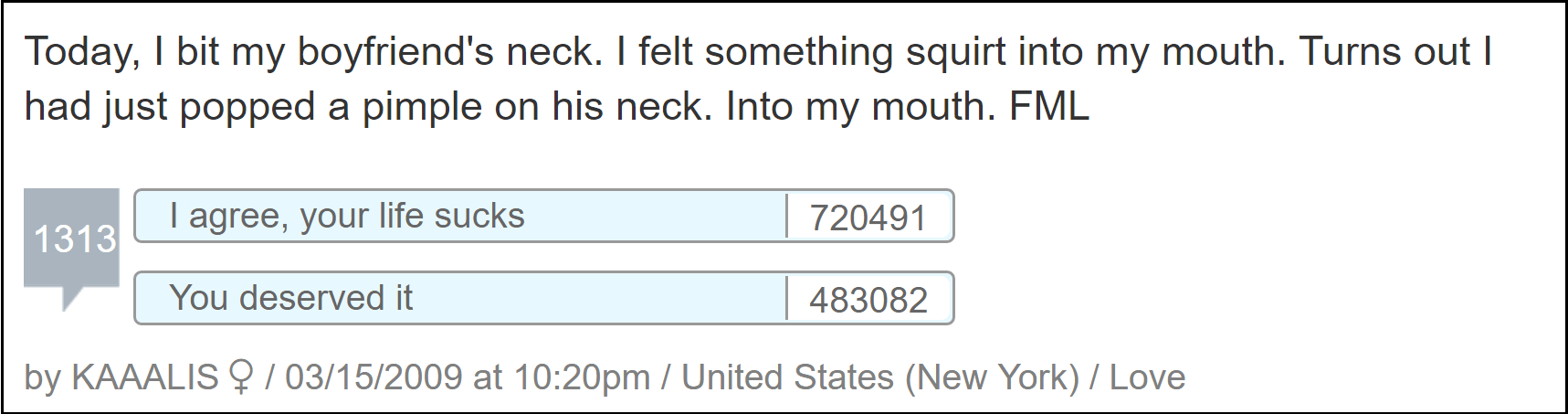This screenshot has height=414, width=1568.
Task: Click the 03/15/2009 post date
Action: [x=374, y=377]
